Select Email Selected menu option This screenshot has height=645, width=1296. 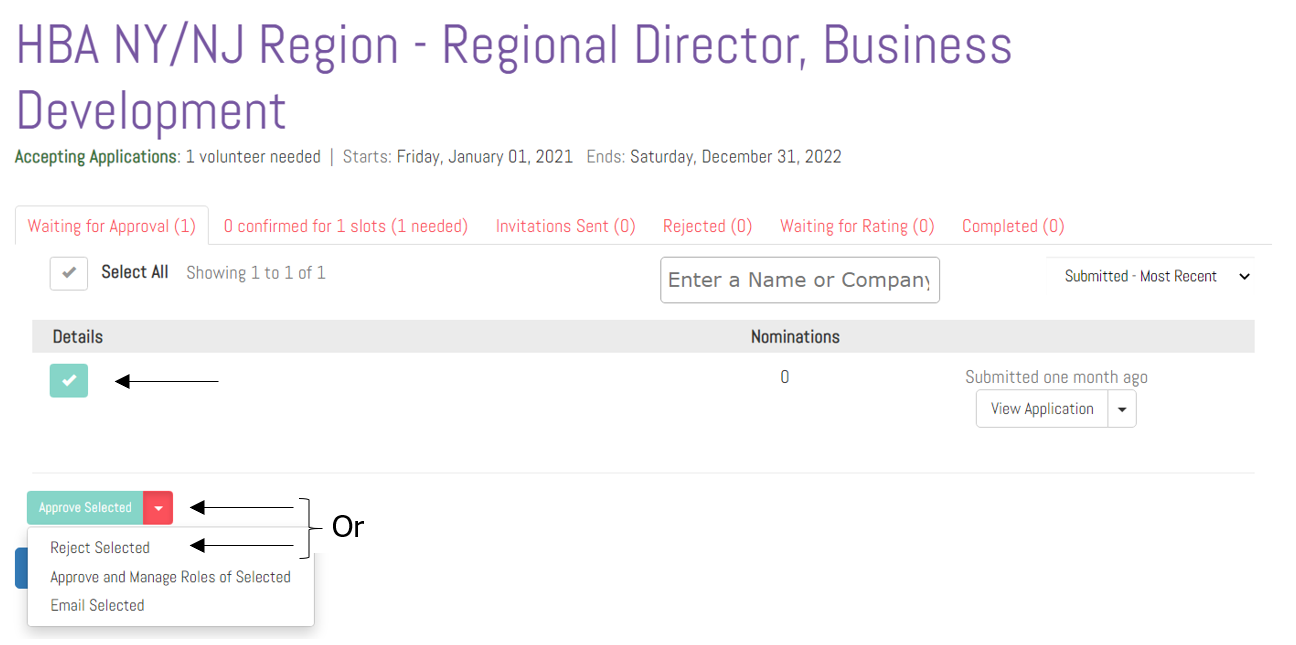point(97,605)
